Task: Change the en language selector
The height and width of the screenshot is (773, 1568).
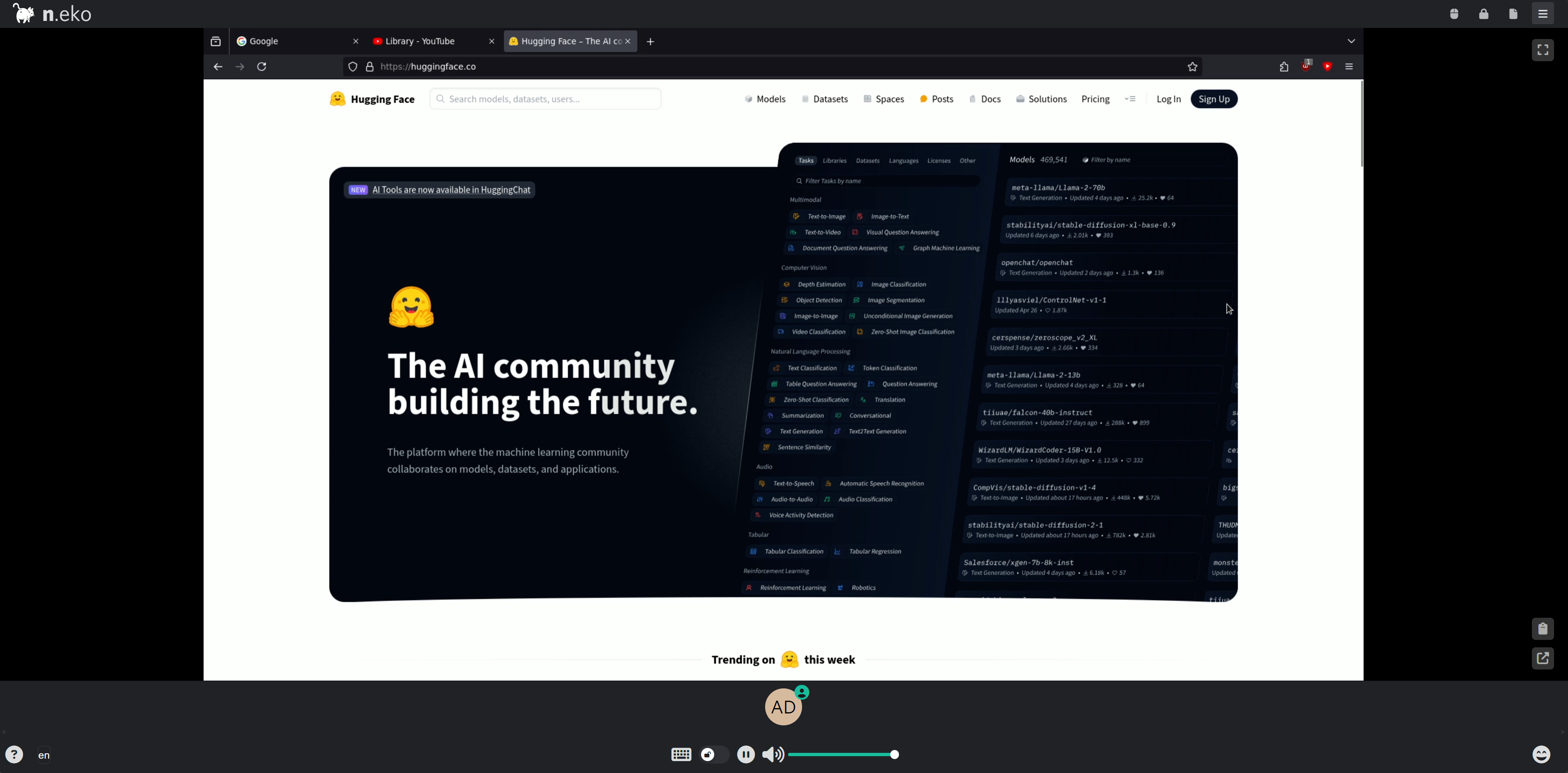Action: [x=44, y=756]
